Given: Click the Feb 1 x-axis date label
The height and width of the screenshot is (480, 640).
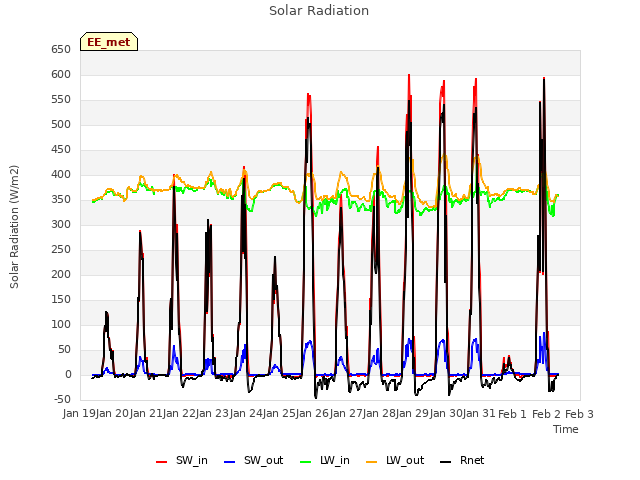Looking at the screenshot, I should (513, 414).
